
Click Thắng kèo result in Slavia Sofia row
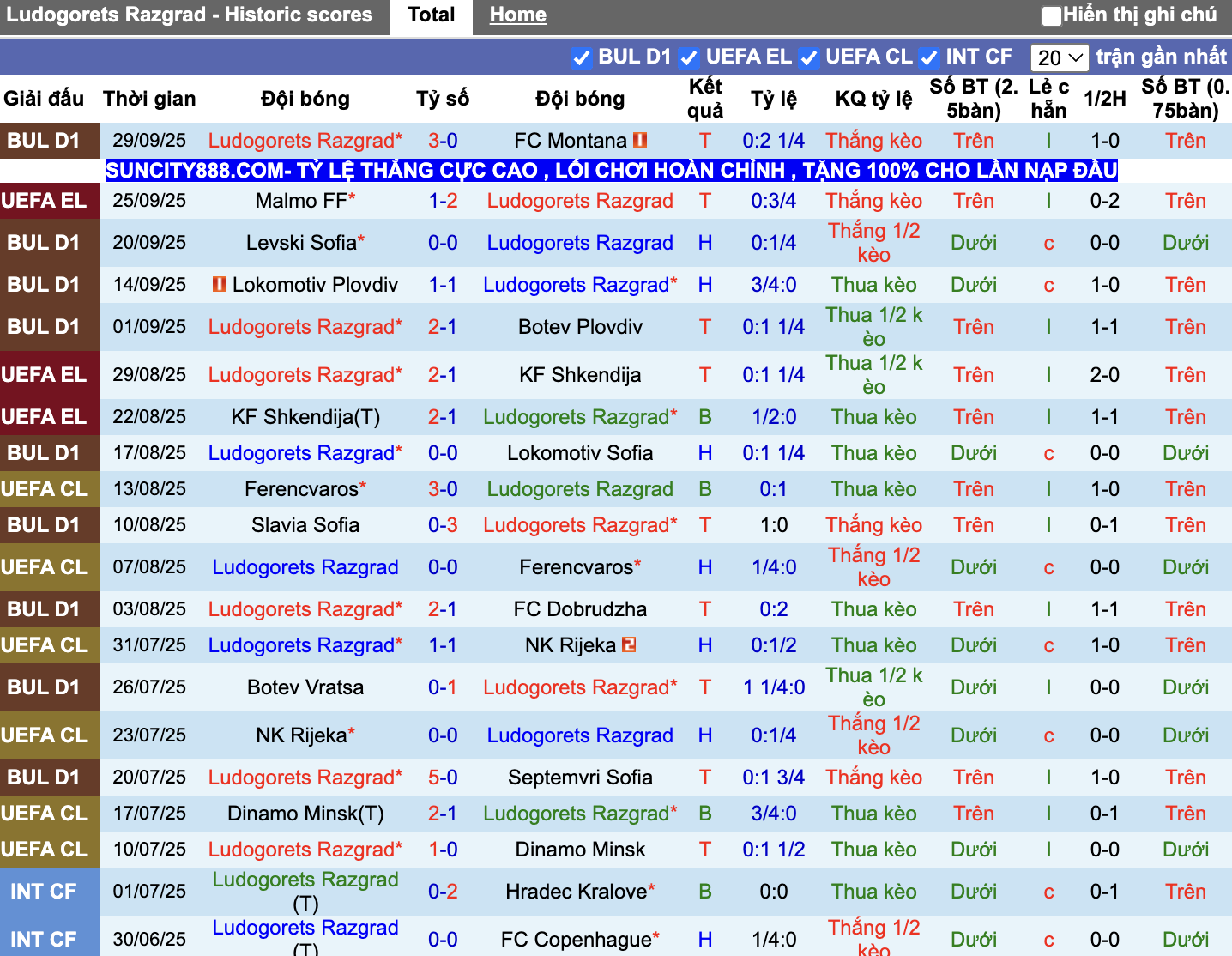click(x=873, y=524)
